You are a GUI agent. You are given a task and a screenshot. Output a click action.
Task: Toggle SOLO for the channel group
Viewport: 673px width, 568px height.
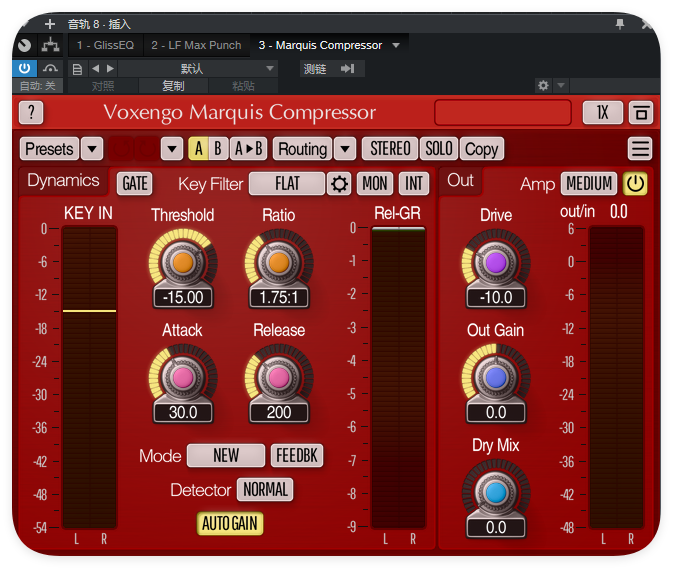click(439, 149)
